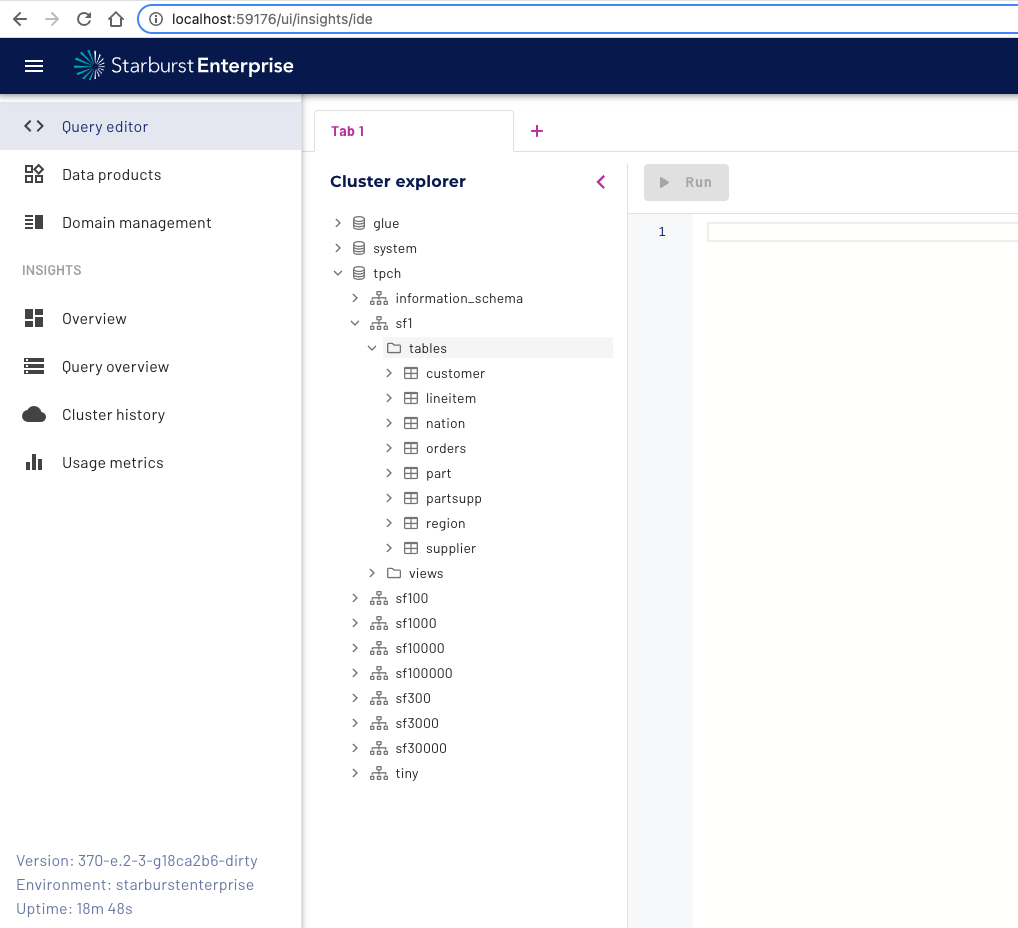Viewport: 1018px width, 928px height.
Task: Click the Usage metrics bar chart icon
Action: [x=34, y=462]
